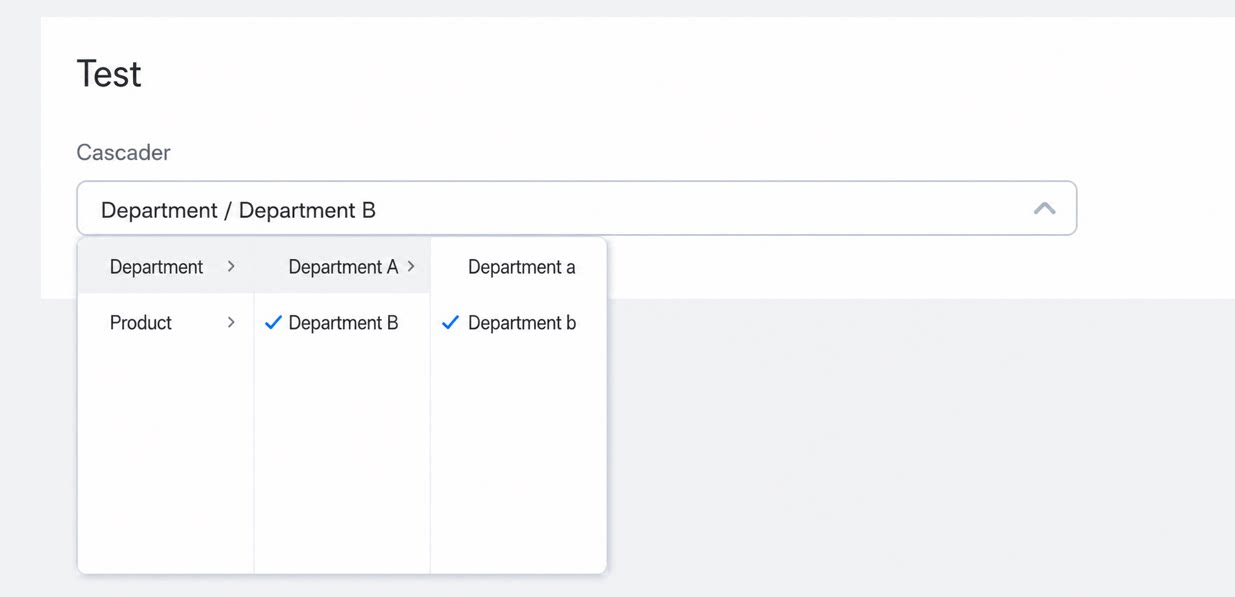This screenshot has width=1235, height=597.
Task: Click the "Department / Department B" value text
Action: click(x=238, y=210)
